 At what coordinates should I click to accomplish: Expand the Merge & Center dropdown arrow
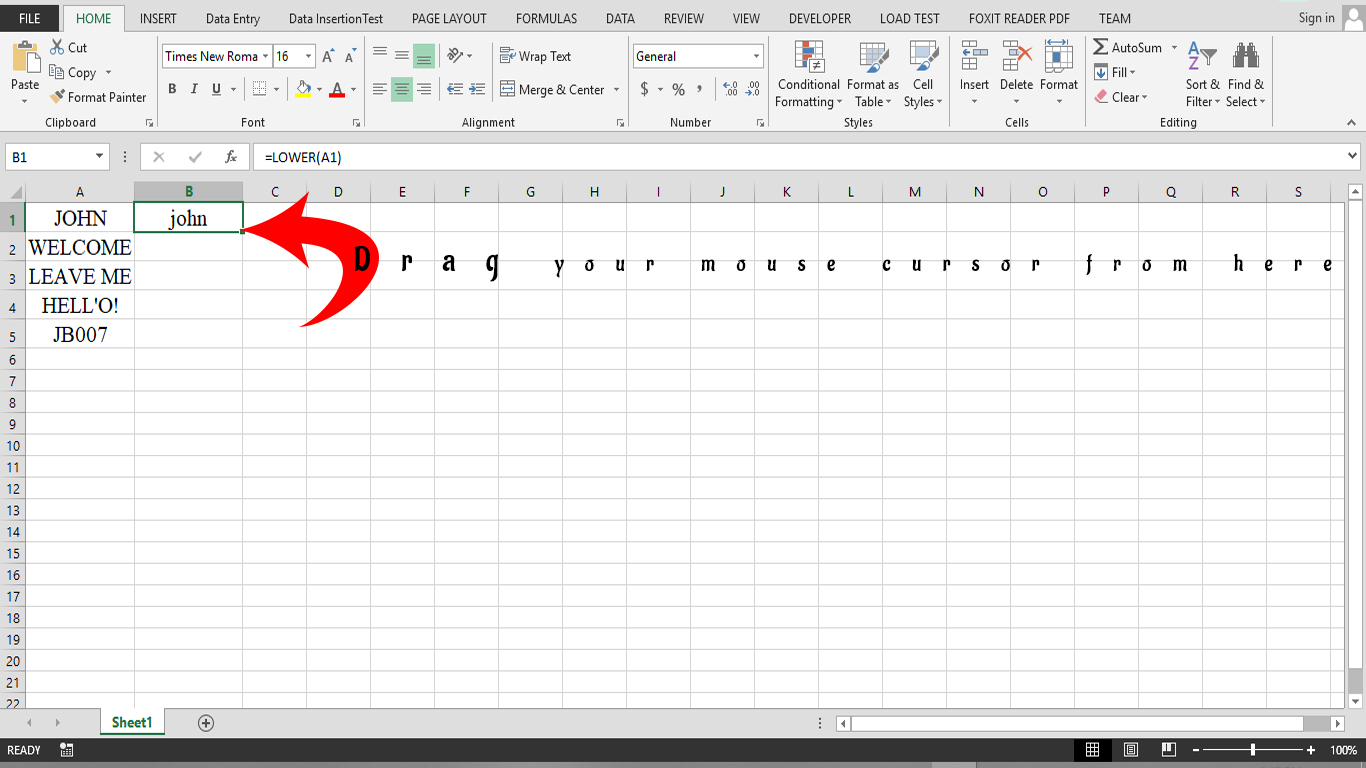point(616,90)
